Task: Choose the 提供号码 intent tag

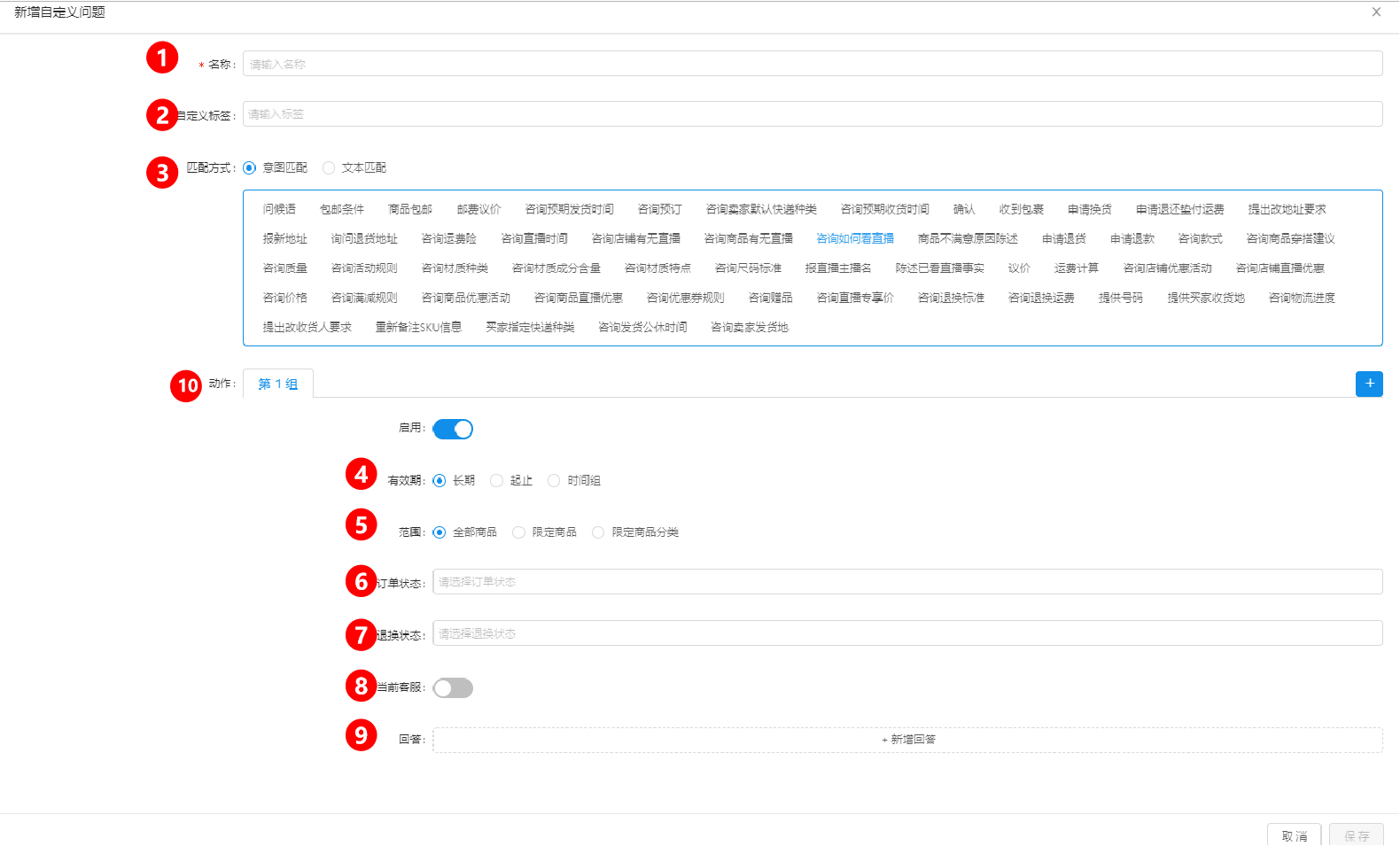Action: click(x=1121, y=298)
